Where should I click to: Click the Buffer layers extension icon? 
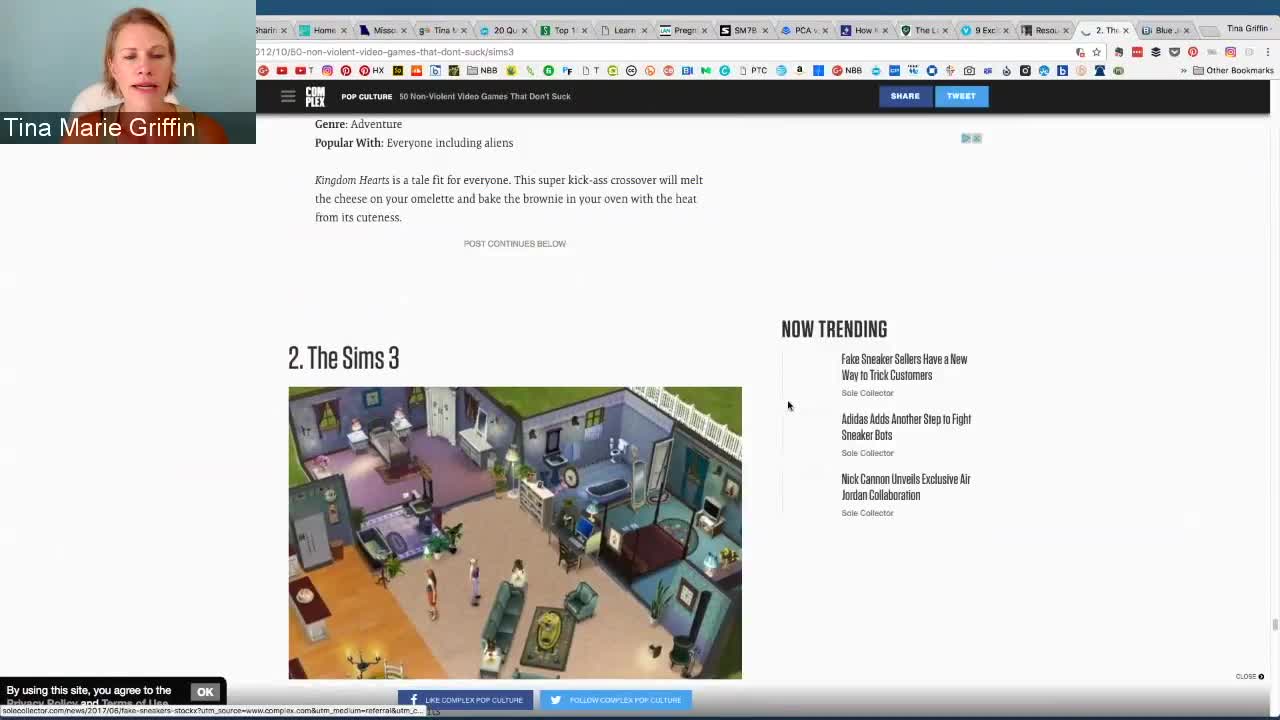[x=1156, y=52]
